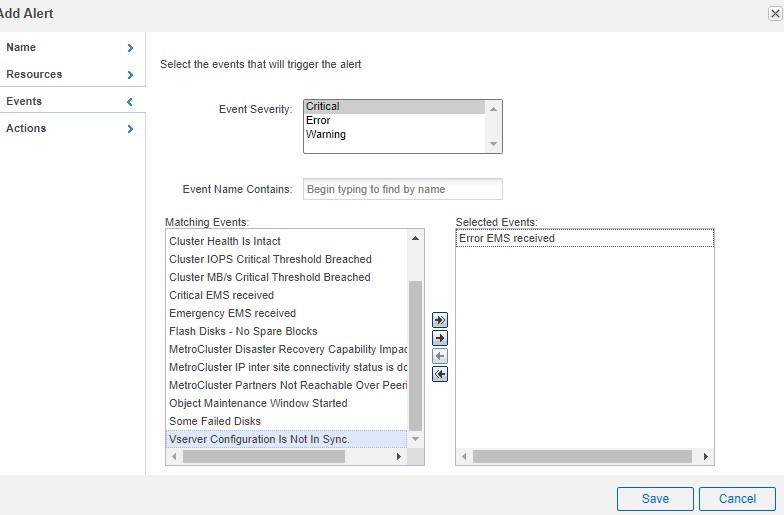Image resolution: width=784 pixels, height=515 pixels.
Task: Click Matching Events scroll-up arrow
Action: (416, 239)
